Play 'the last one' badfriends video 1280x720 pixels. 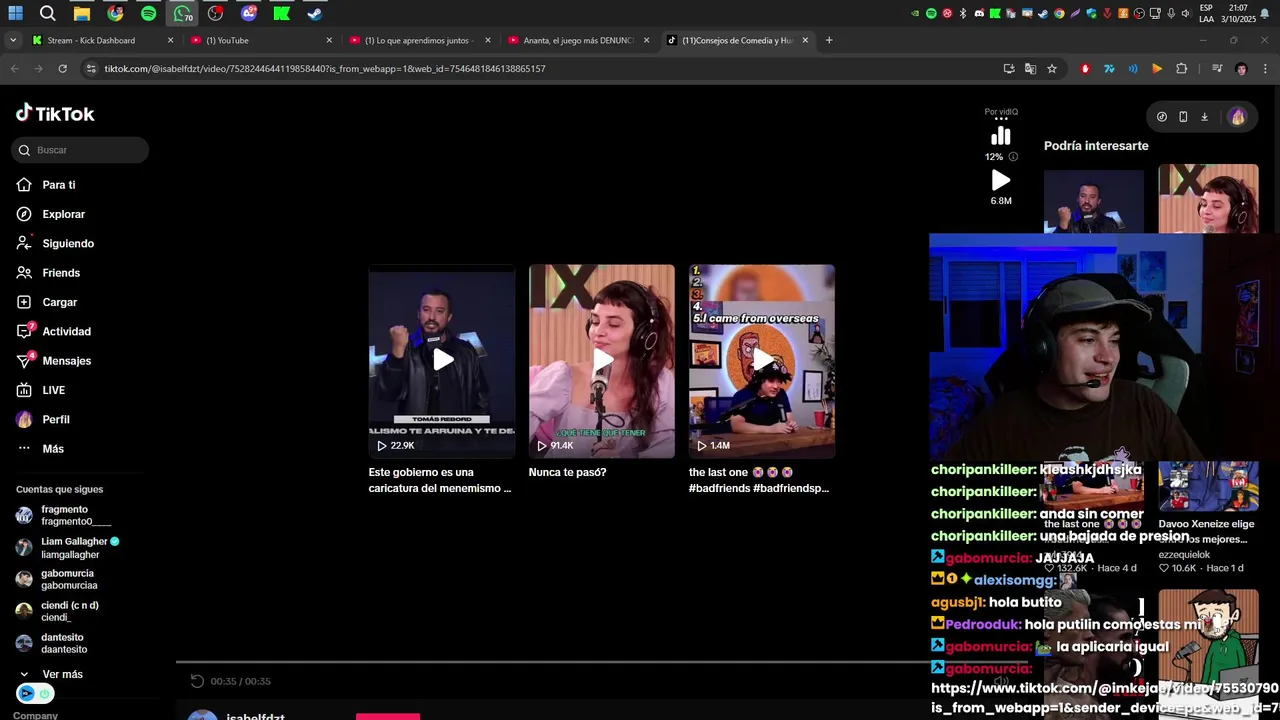coord(762,361)
